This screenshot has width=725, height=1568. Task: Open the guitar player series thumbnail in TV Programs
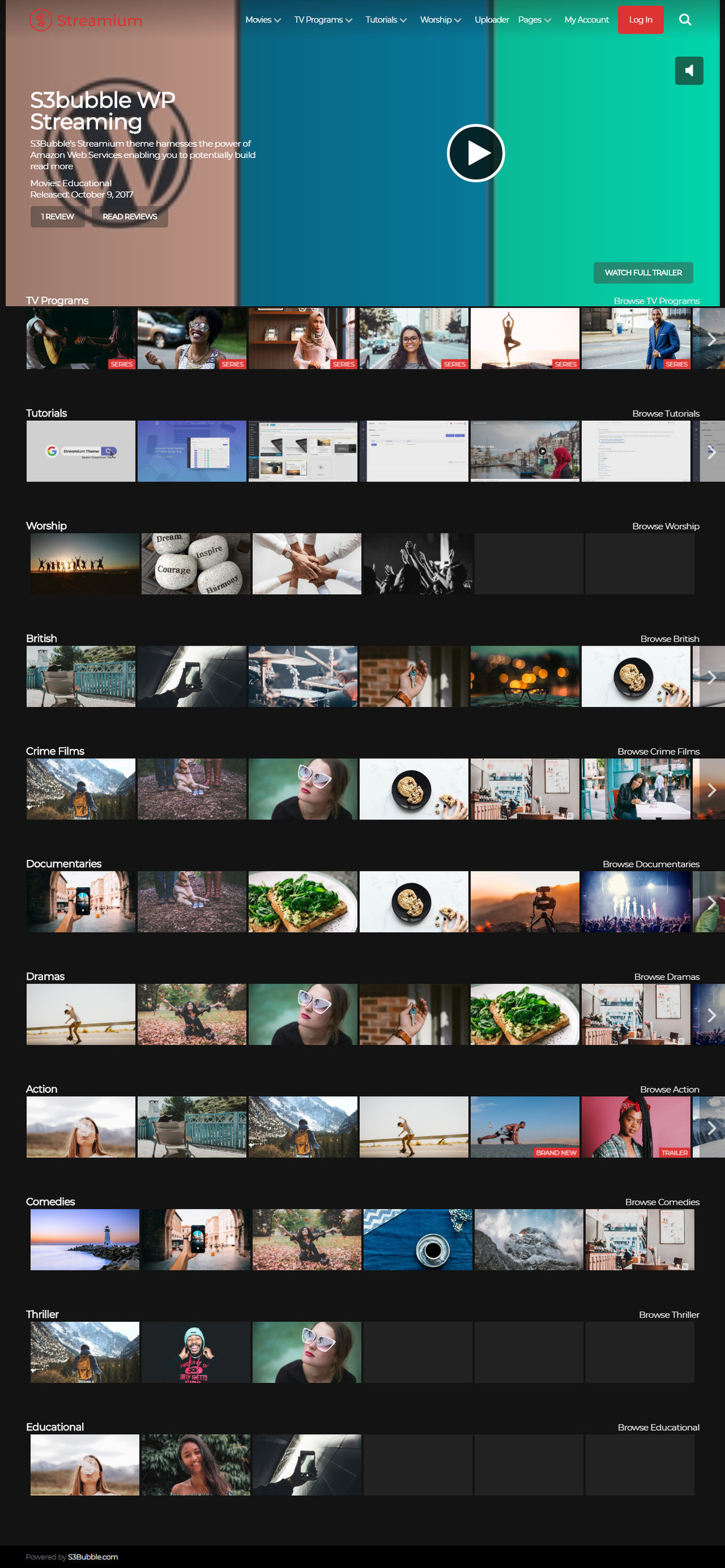point(81,339)
